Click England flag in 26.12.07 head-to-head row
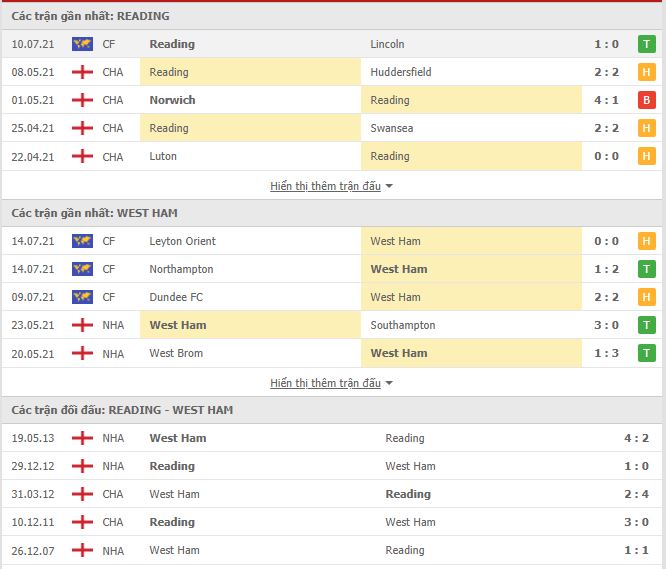666x569 pixels. [82, 550]
